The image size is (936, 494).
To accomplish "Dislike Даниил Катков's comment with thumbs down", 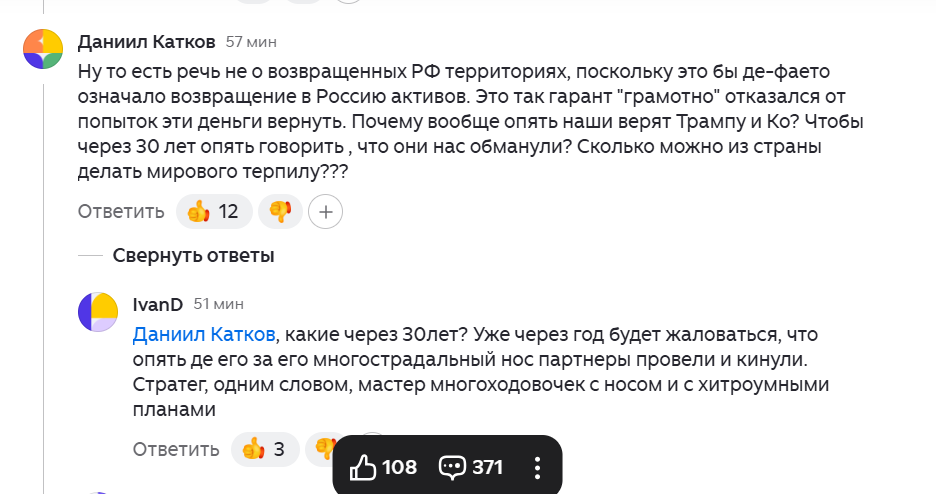I will (280, 211).
